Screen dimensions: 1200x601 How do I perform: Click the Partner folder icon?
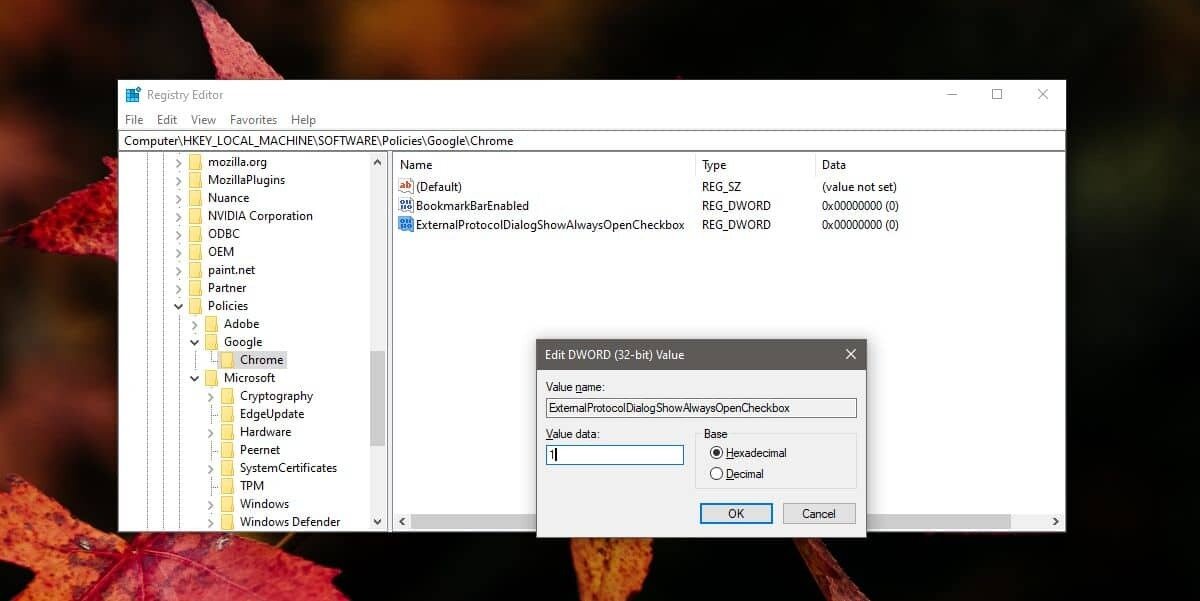tap(196, 288)
